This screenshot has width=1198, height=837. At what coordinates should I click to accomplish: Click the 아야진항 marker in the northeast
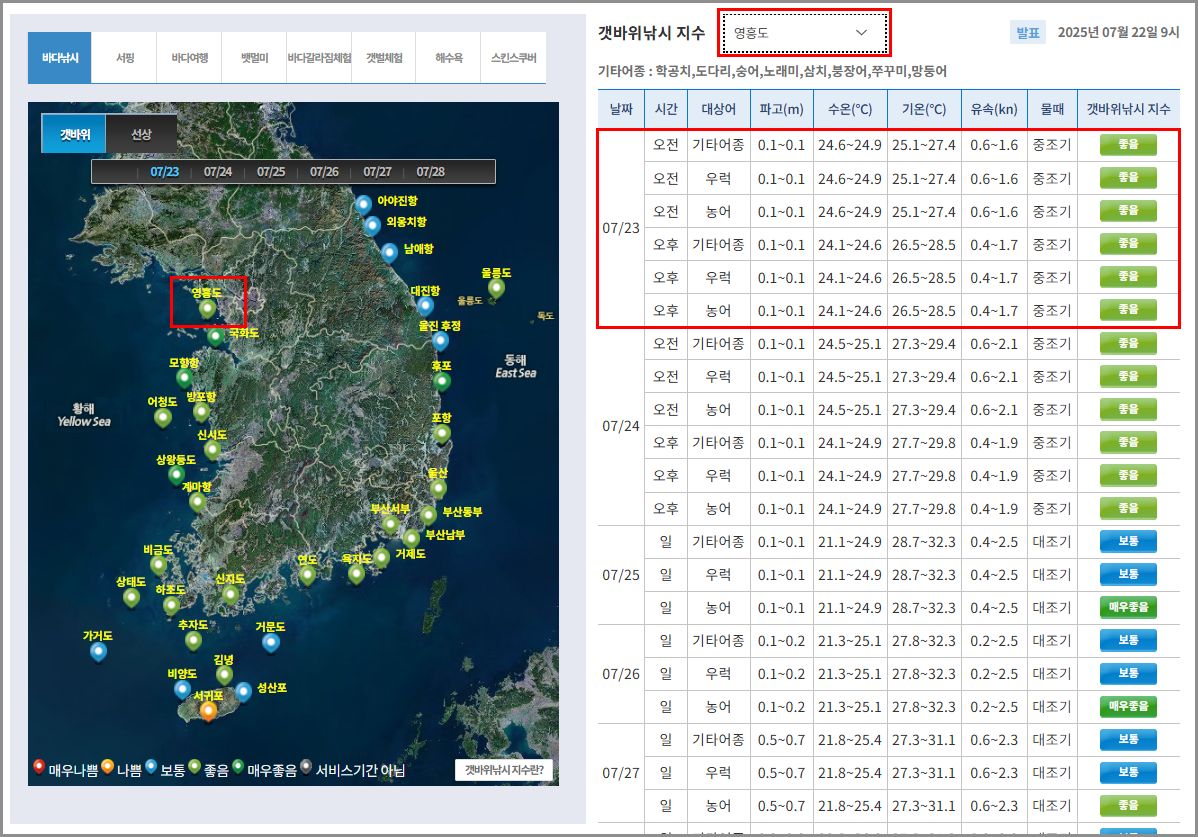363,205
